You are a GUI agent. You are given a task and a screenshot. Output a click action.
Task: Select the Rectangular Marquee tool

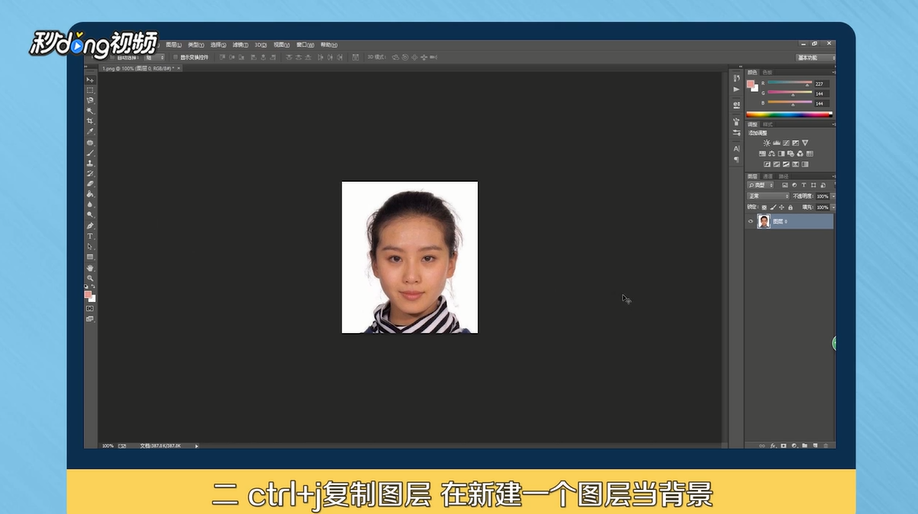[90, 90]
